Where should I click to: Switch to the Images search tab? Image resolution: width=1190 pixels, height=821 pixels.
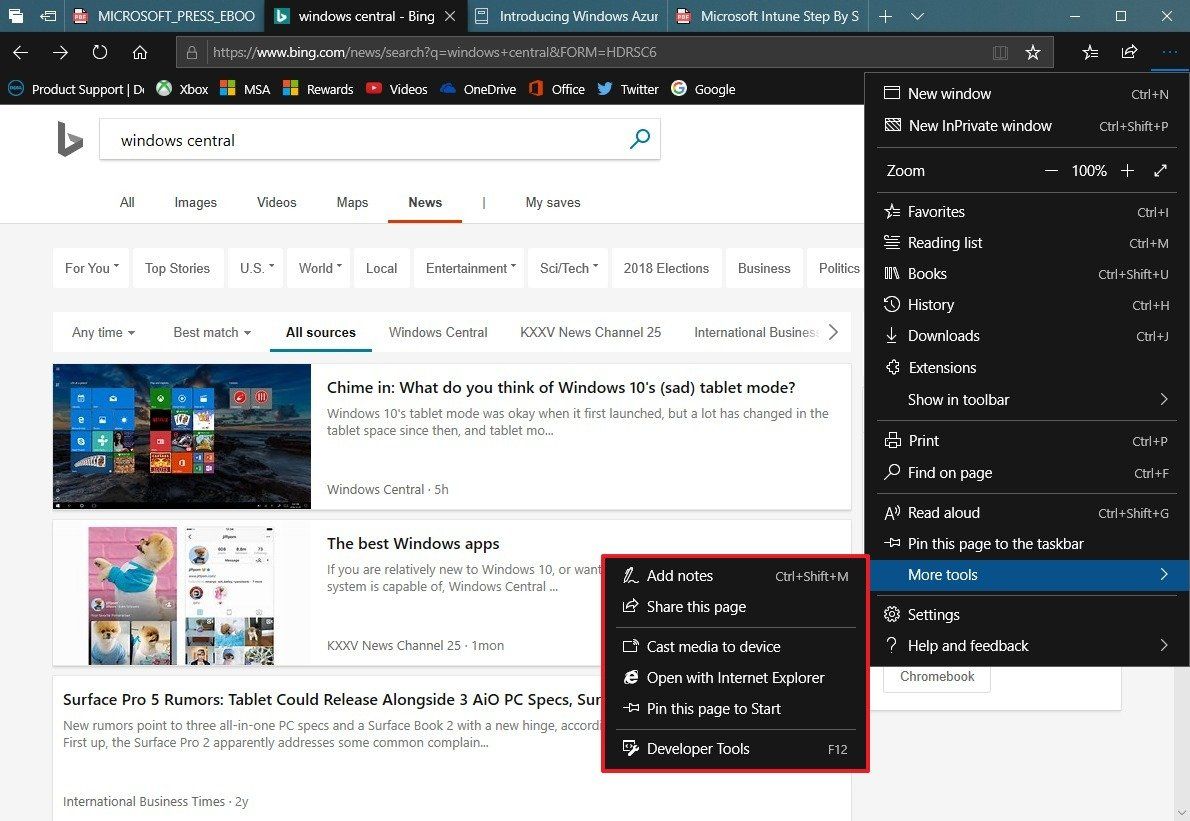[x=195, y=202]
